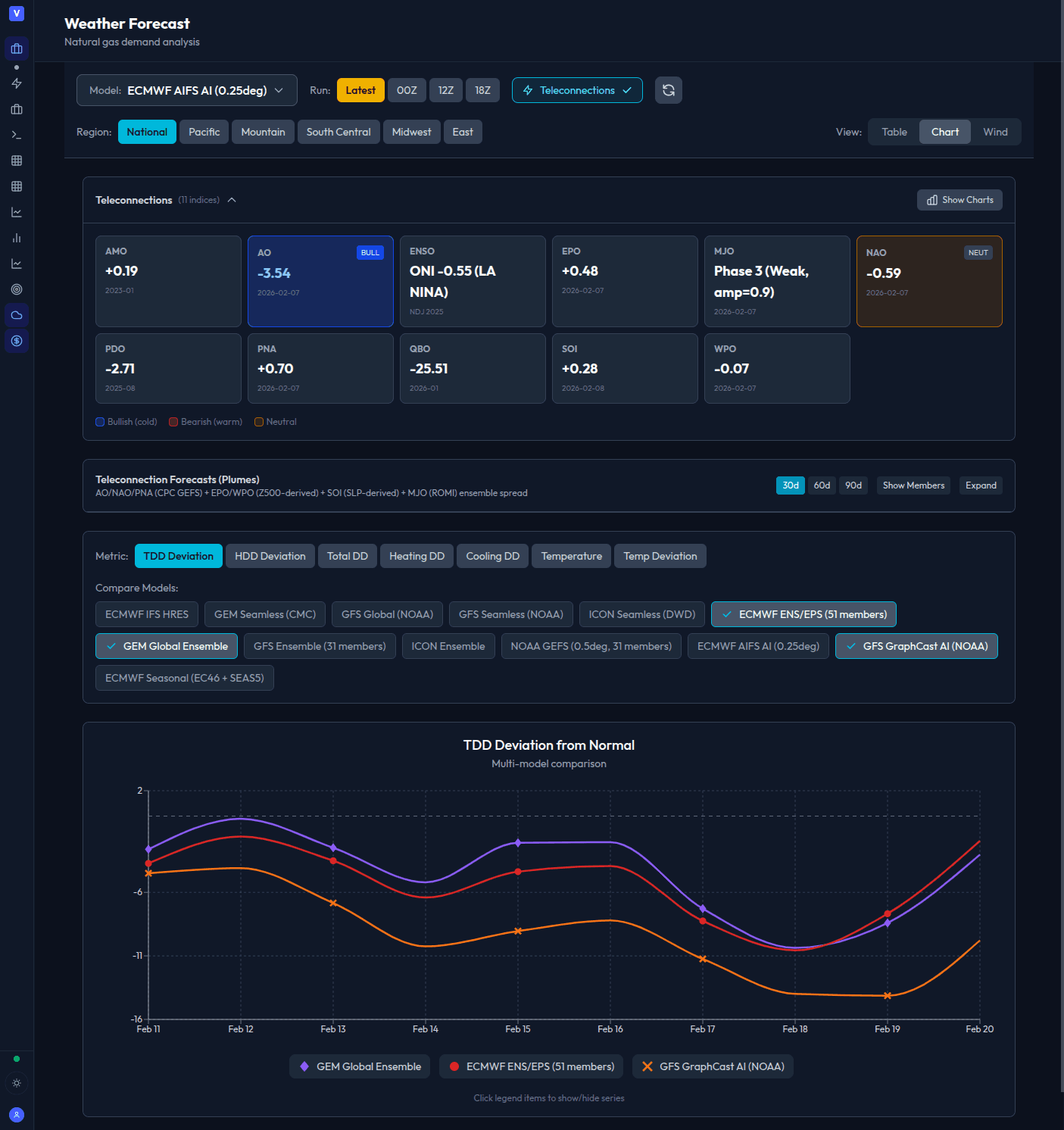Collapse the Teleconnections panel chevron
1064x1130 pixels.
232,199
